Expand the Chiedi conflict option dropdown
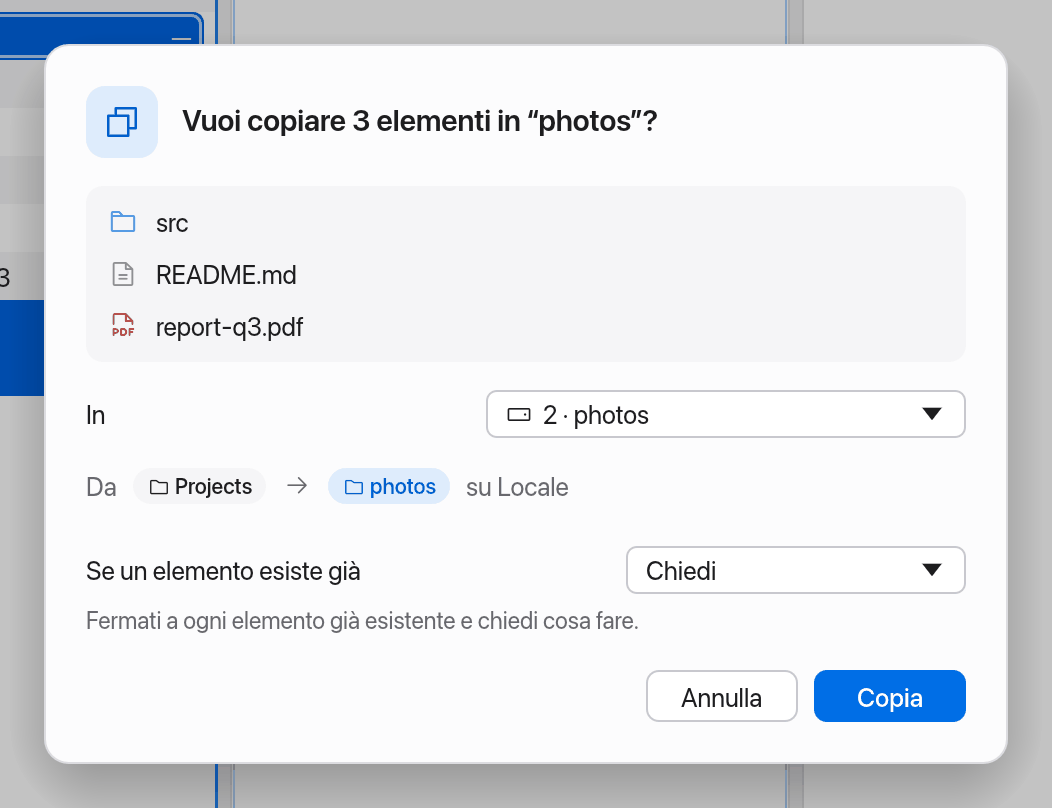This screenshot has width=1052, height=808. tap(796, 570)
